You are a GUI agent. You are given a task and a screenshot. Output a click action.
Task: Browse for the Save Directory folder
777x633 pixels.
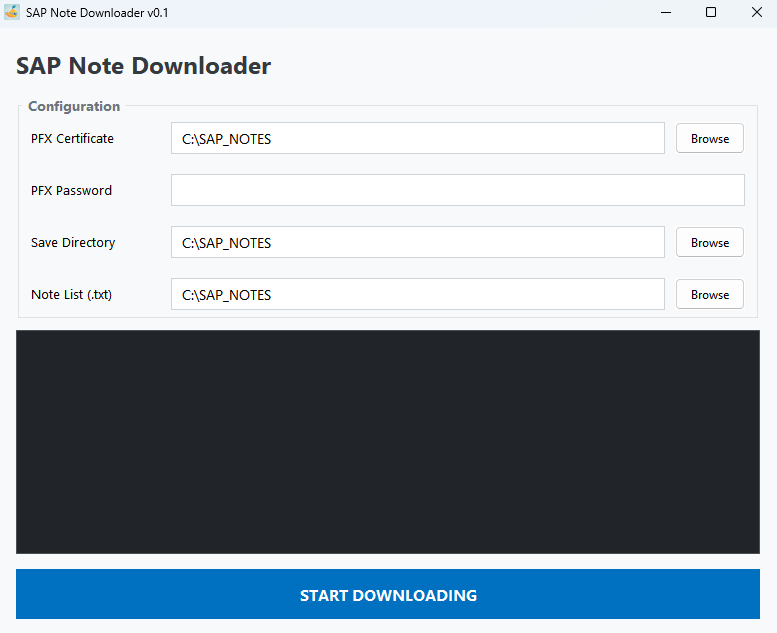click(x=710, y=242)
